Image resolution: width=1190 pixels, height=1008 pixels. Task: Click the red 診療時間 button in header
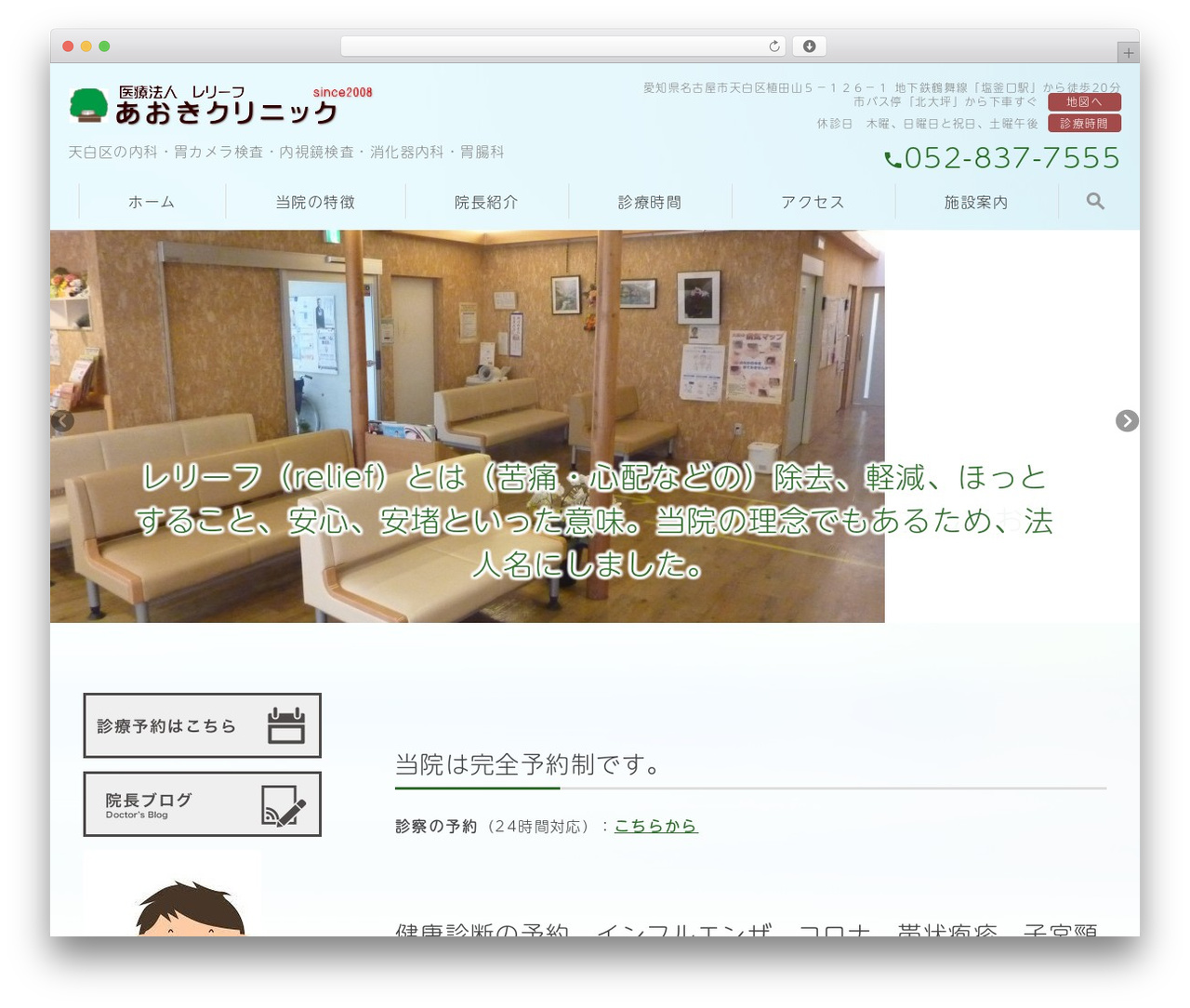[1084, 124]
